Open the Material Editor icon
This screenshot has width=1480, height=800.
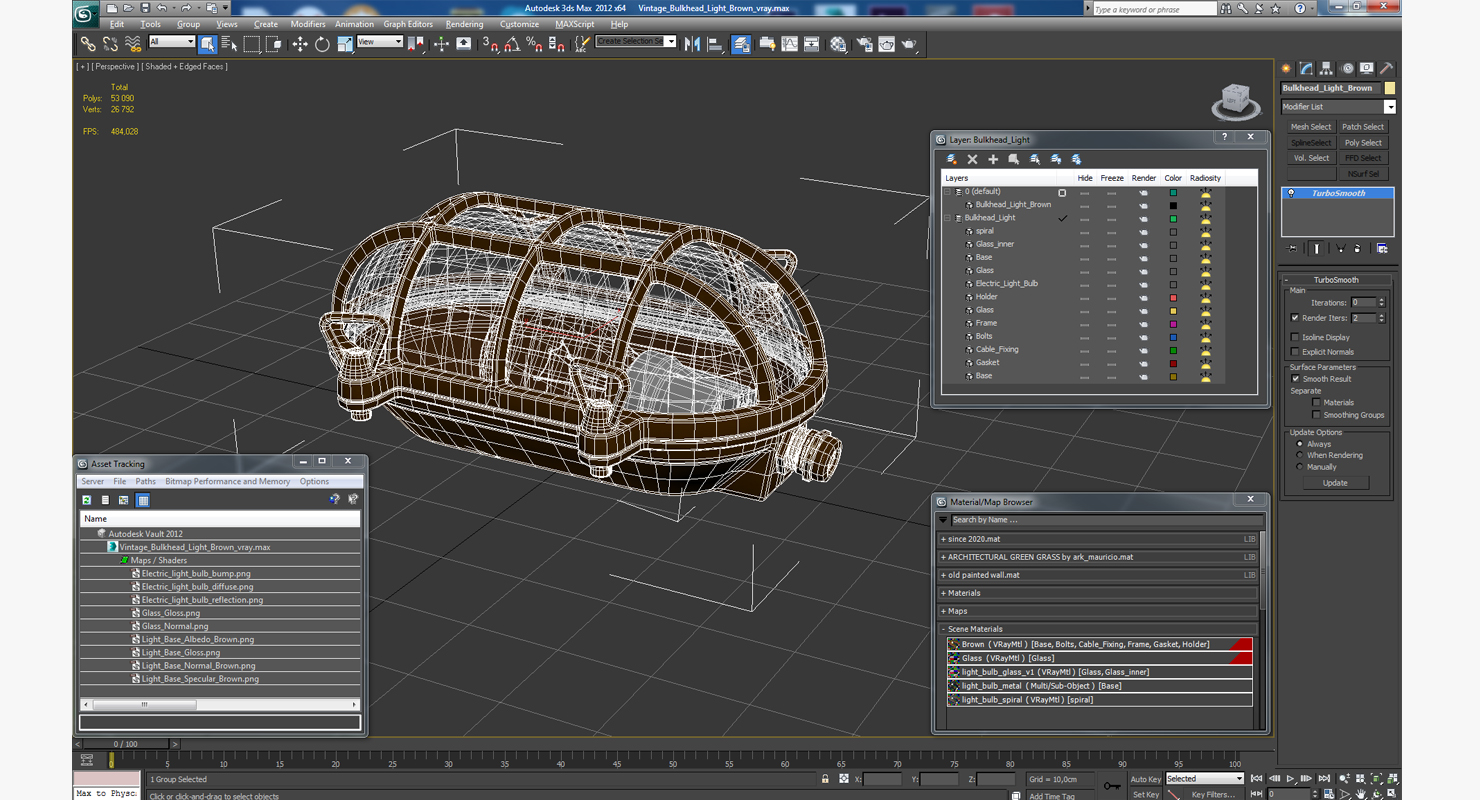pos(838,44)
